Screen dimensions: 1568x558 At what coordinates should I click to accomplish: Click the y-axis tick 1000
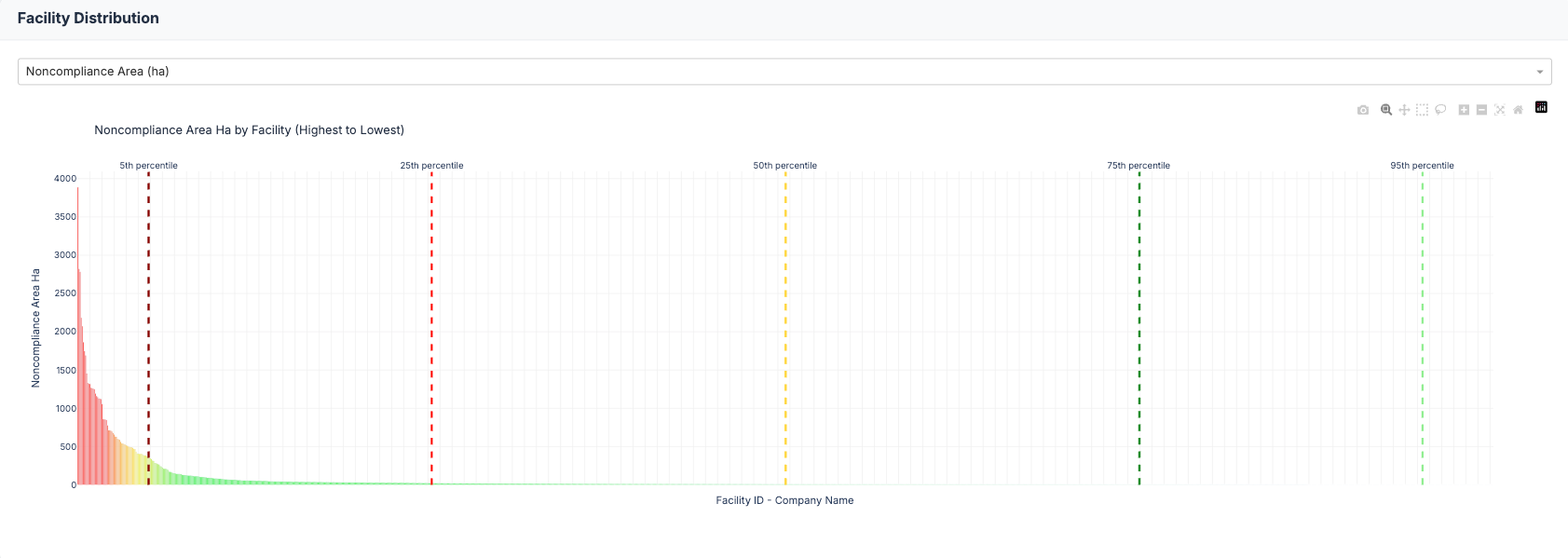point(65,409)
